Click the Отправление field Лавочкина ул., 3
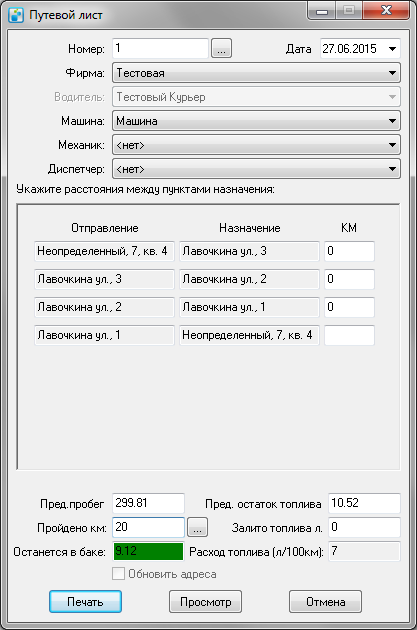The height and width of the screenshot is (630, 417). coord(104,279)
